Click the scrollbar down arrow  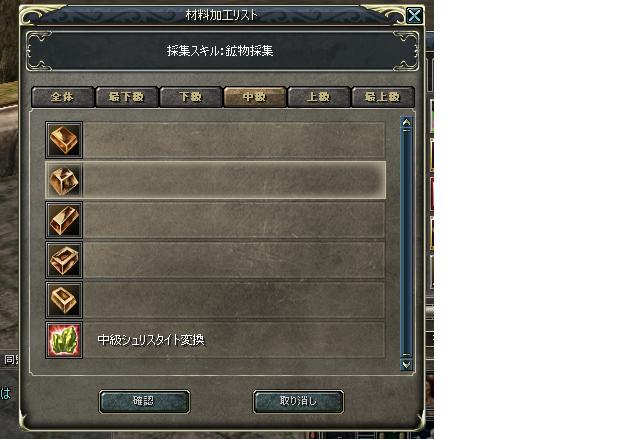[x=406, y=364]
